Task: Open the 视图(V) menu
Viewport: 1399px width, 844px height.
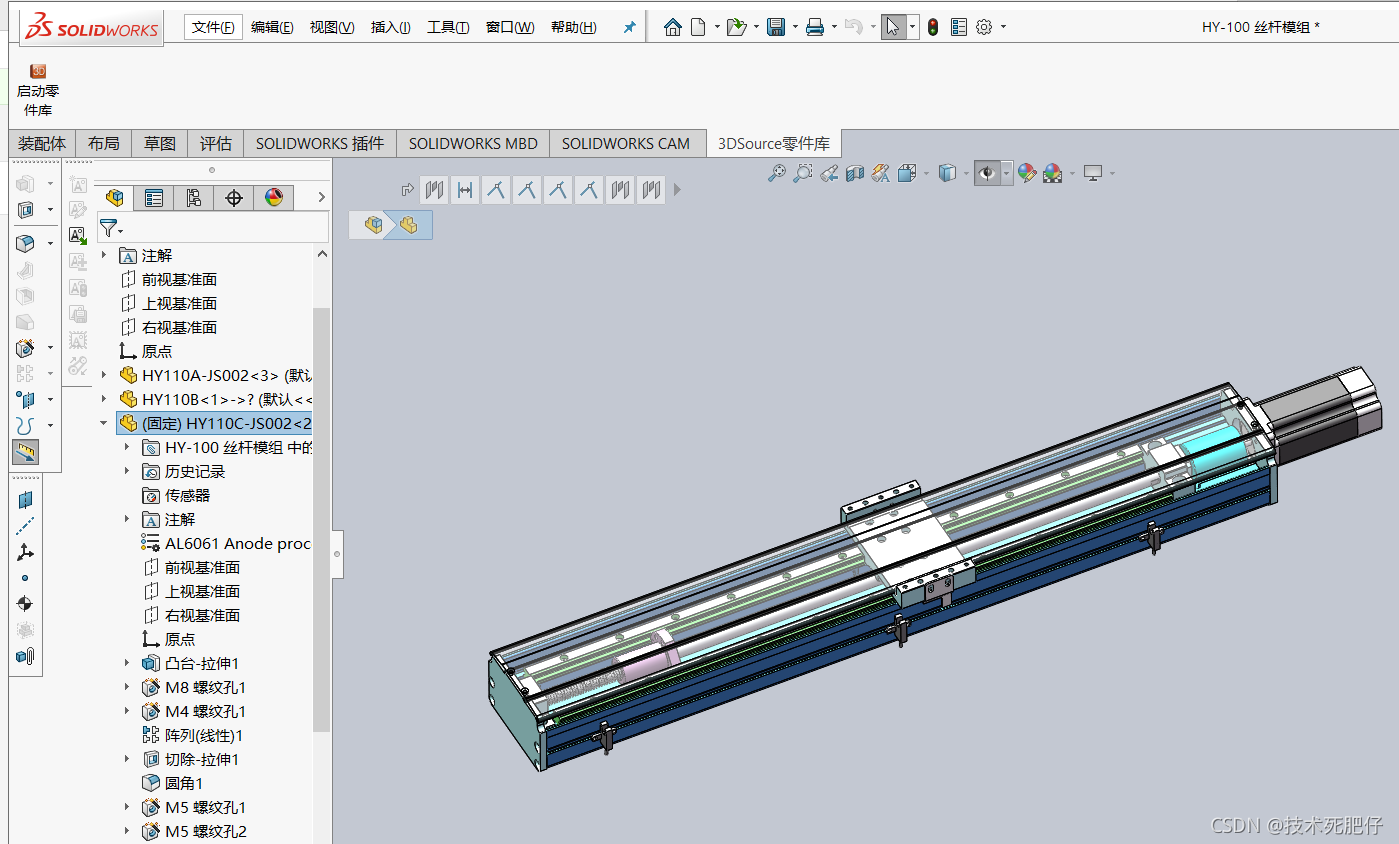Action: [332, 27]
